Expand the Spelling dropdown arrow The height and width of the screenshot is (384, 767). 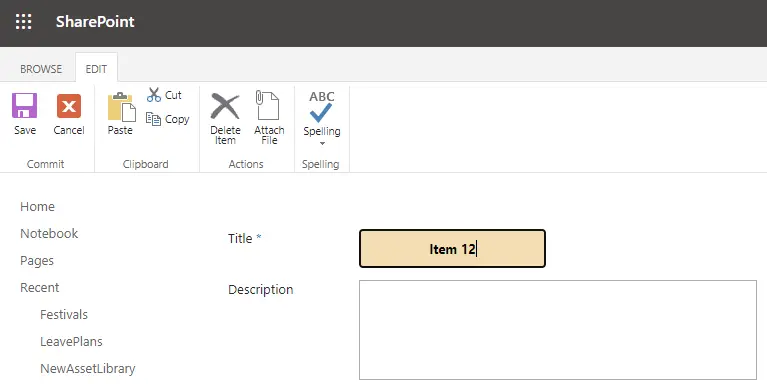point(322,143)
